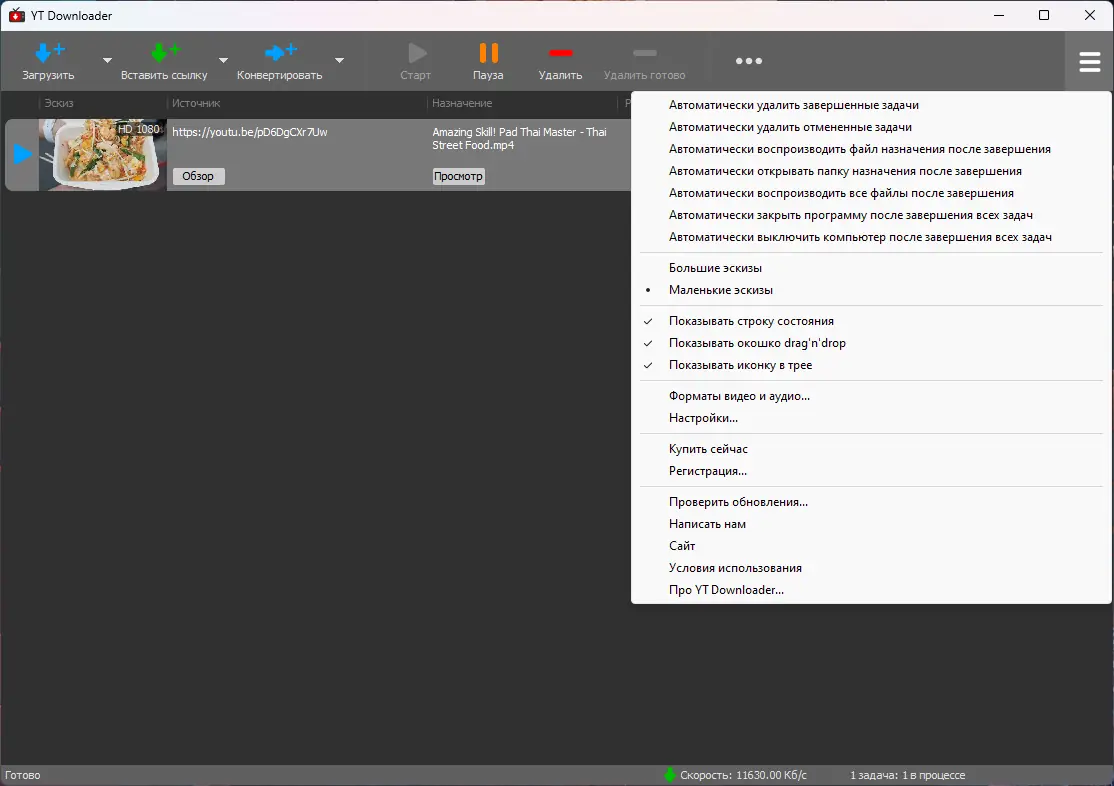Screen dimensions: 1114x786
Task: Maximize the YT Downloader window
Action: point(1044,15)
